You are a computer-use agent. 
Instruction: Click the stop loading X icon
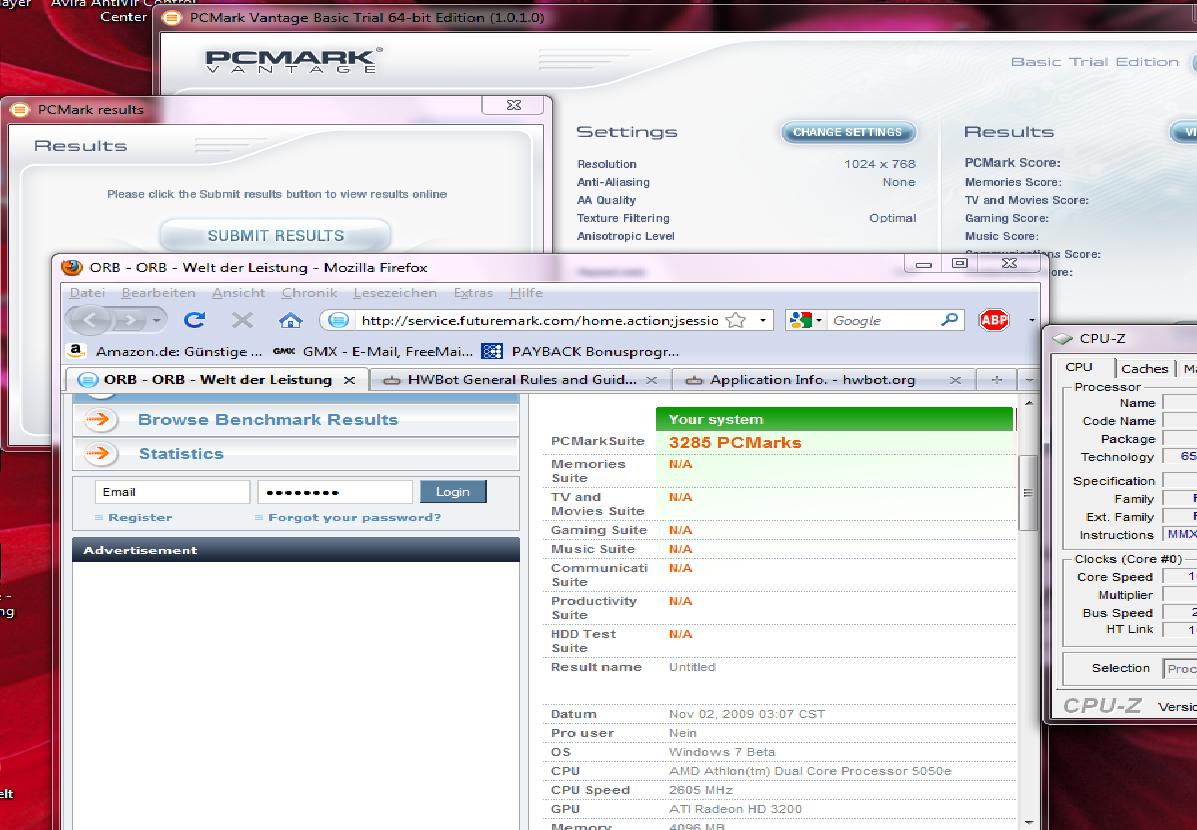coord(243,320)
